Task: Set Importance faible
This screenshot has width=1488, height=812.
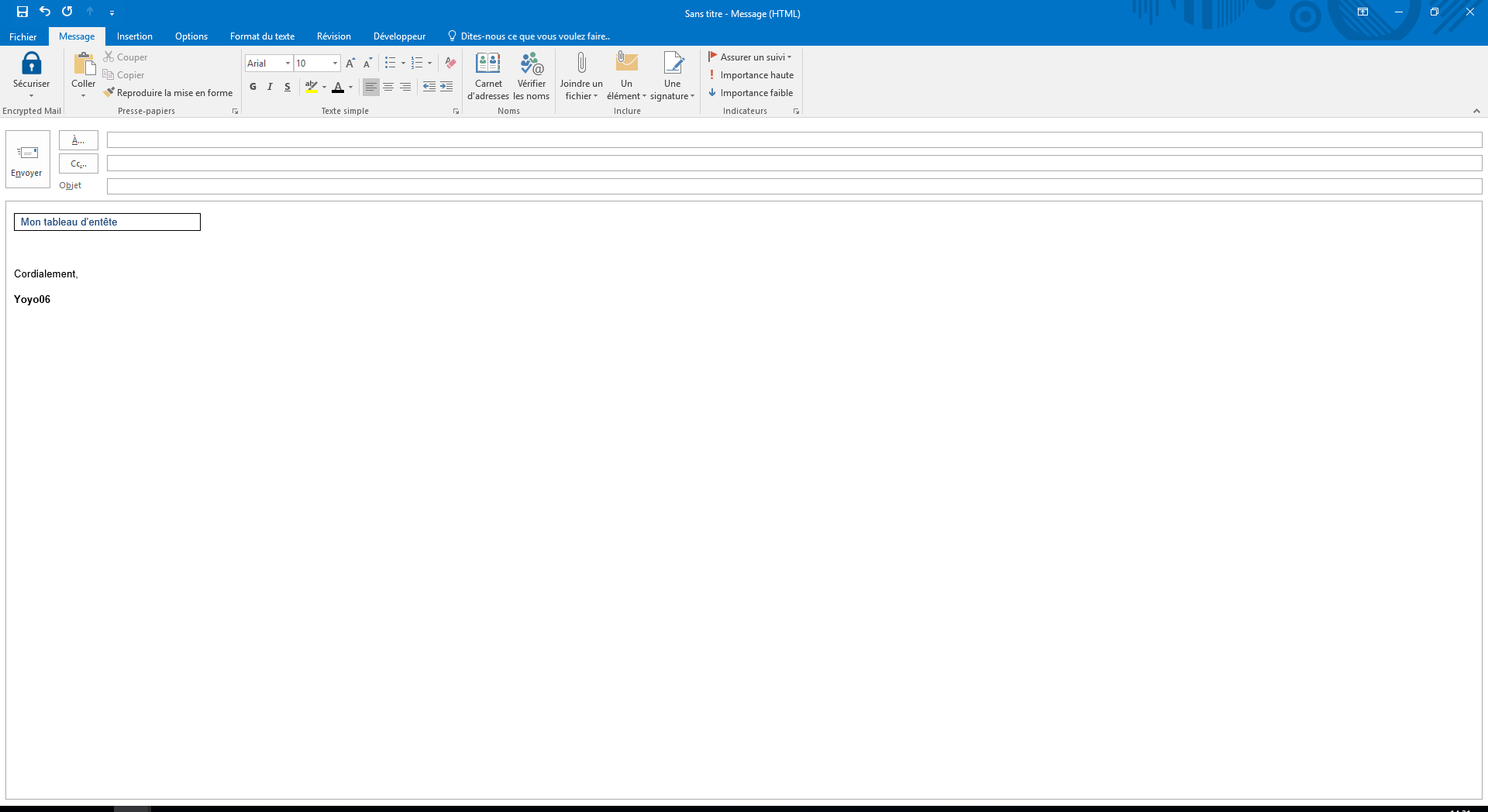Action: [750, 93]
